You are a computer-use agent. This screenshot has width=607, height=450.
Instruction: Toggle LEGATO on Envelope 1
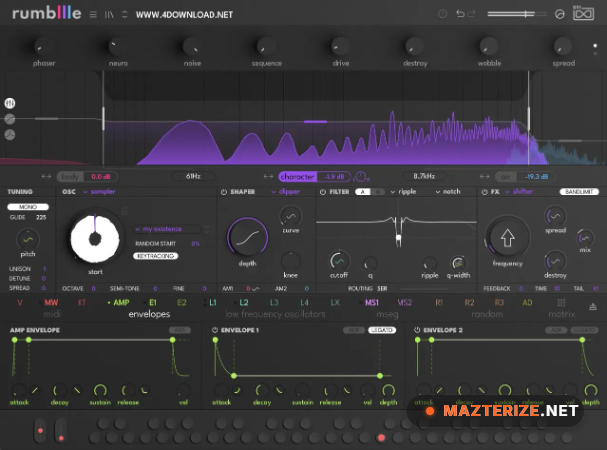(382, 330)
